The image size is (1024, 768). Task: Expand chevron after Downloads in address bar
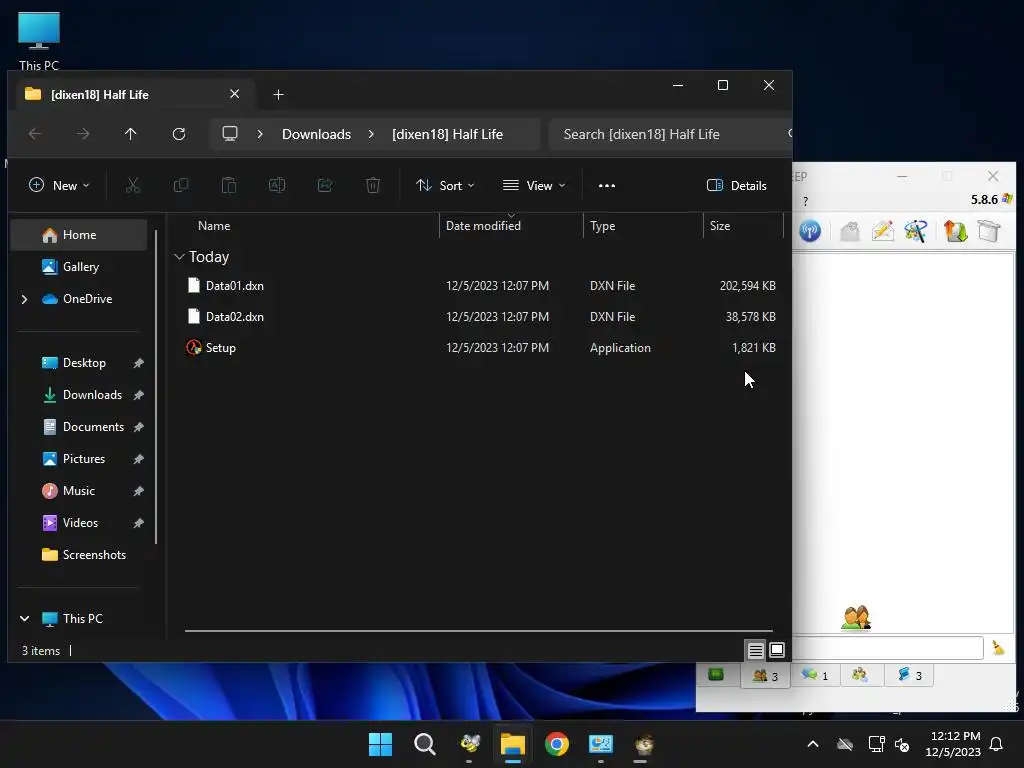pos(371,134)
